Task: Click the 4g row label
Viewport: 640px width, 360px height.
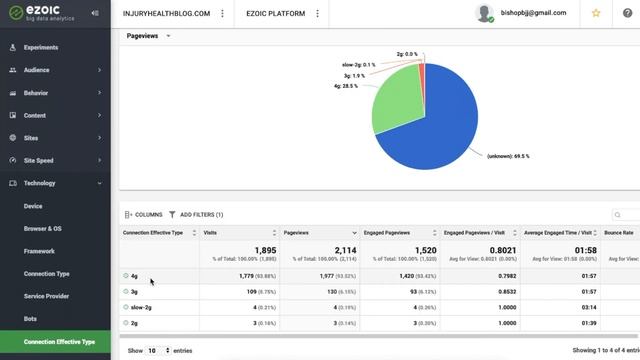Action: coord(134,276)
